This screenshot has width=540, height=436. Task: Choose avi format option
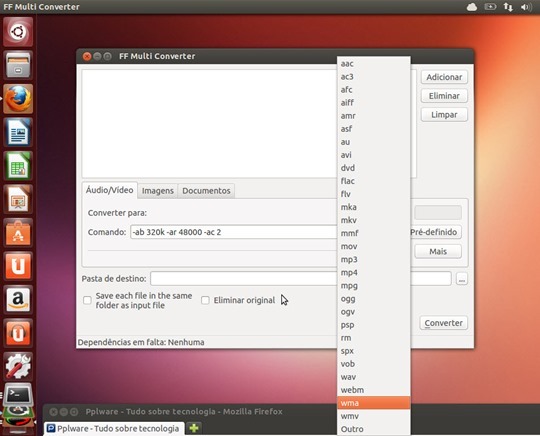374,155
